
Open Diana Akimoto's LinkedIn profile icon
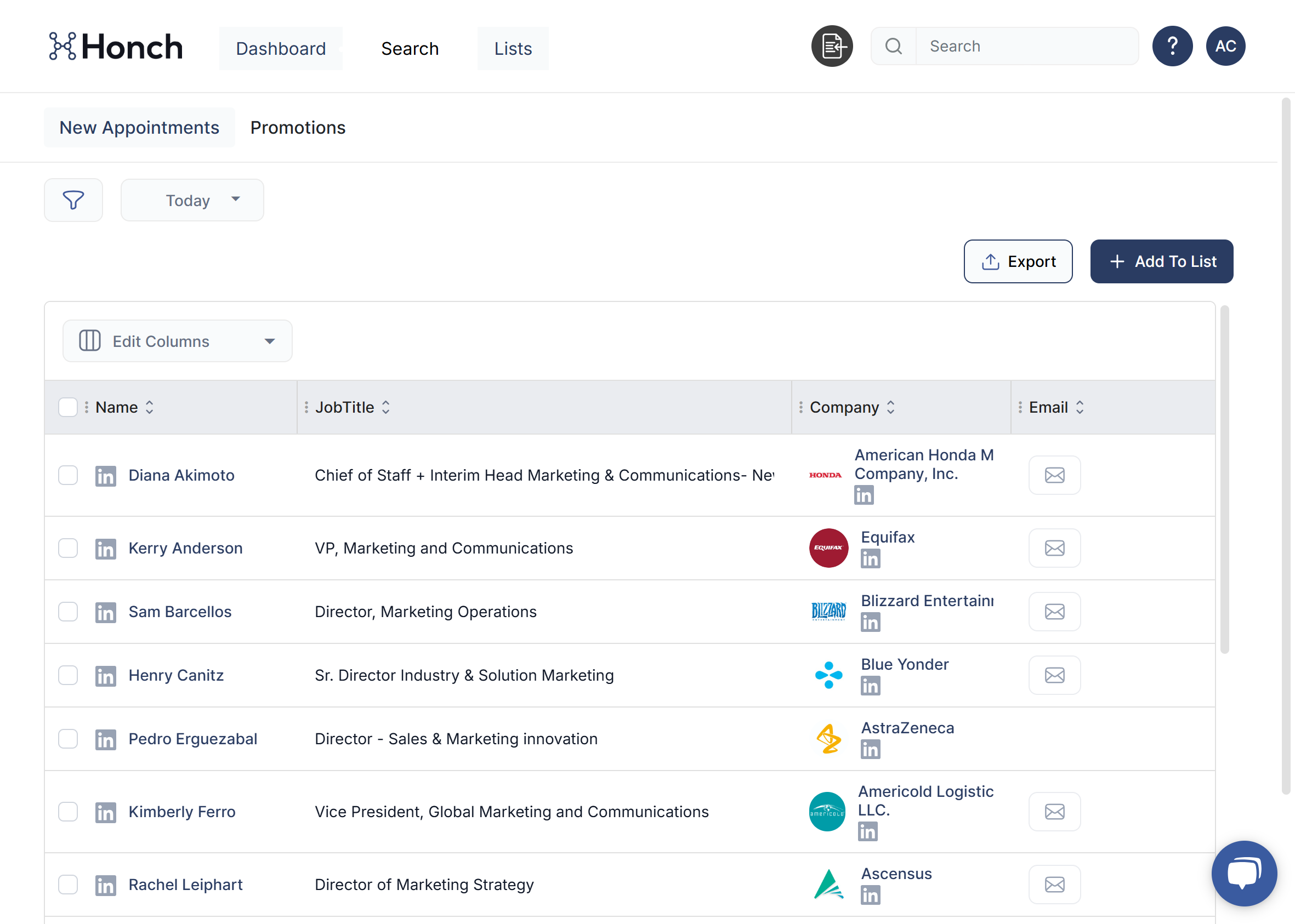(105, 476)
